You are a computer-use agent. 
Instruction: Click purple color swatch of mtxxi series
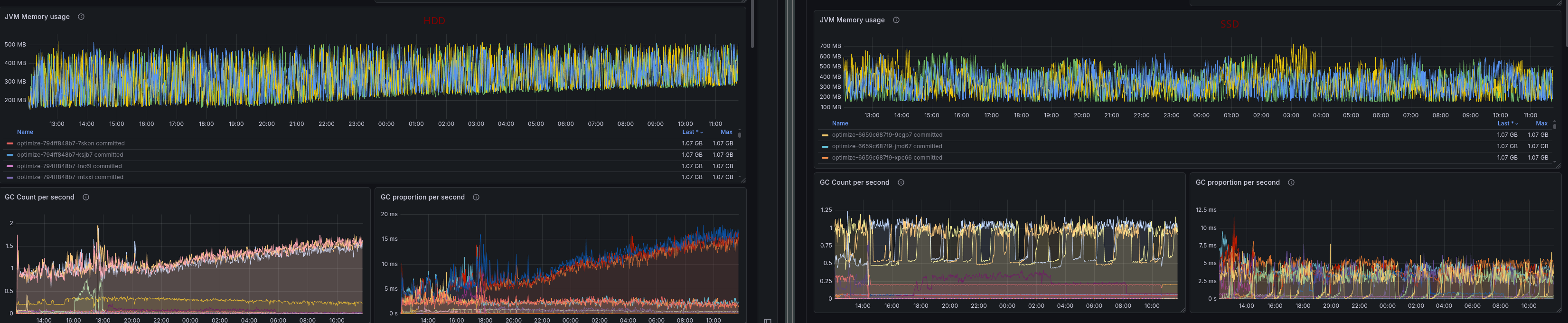(x=10, y=177)
